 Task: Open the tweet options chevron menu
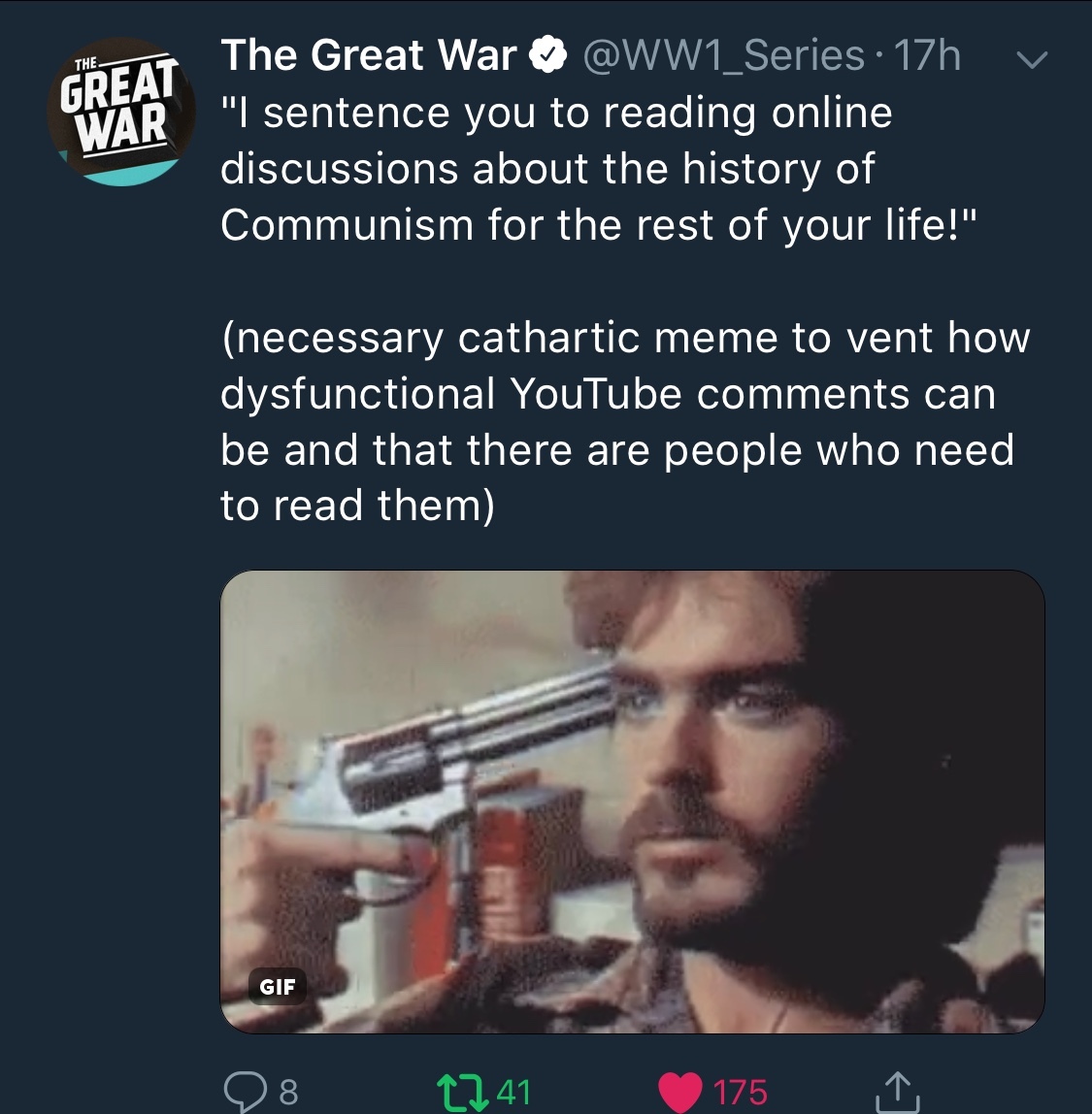(x=1032, y=60)
